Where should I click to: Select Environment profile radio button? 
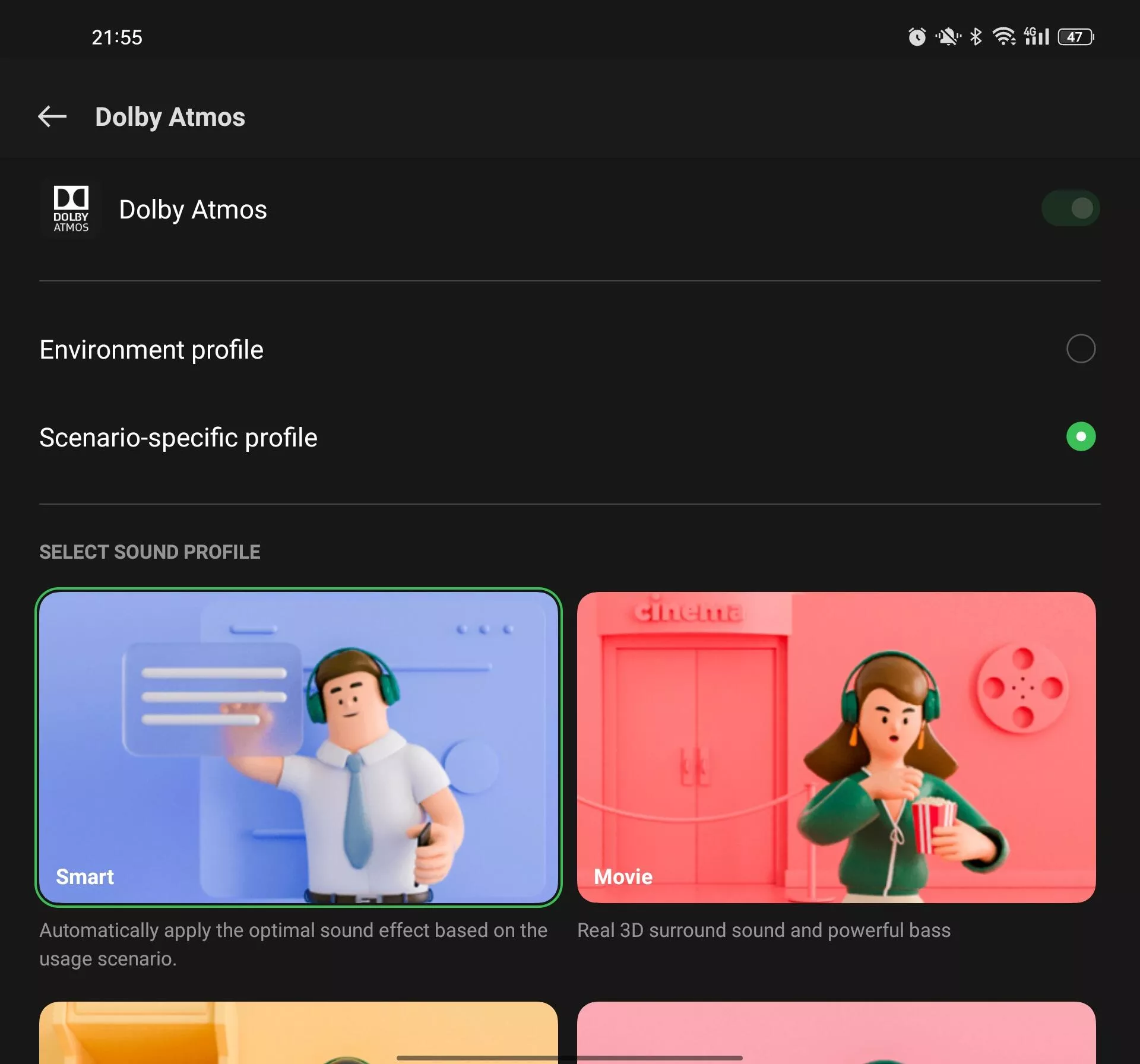[1081, 349]
